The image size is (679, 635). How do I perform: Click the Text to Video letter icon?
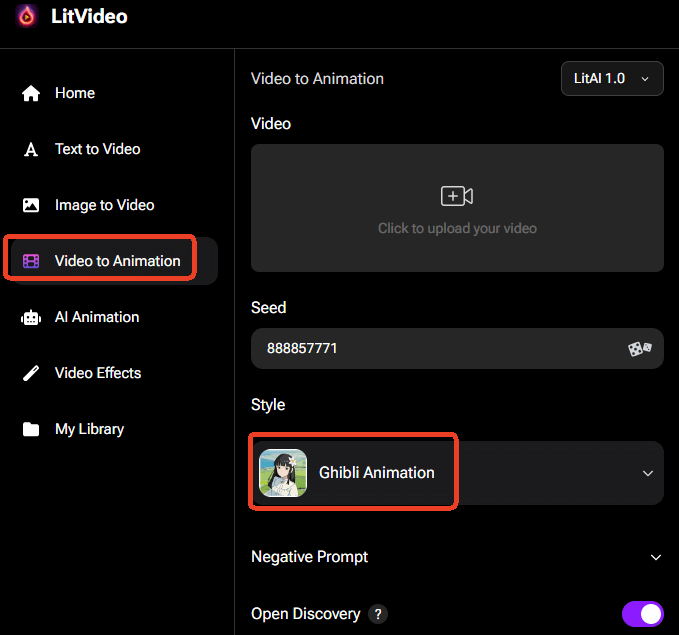[x=31, y=149]
